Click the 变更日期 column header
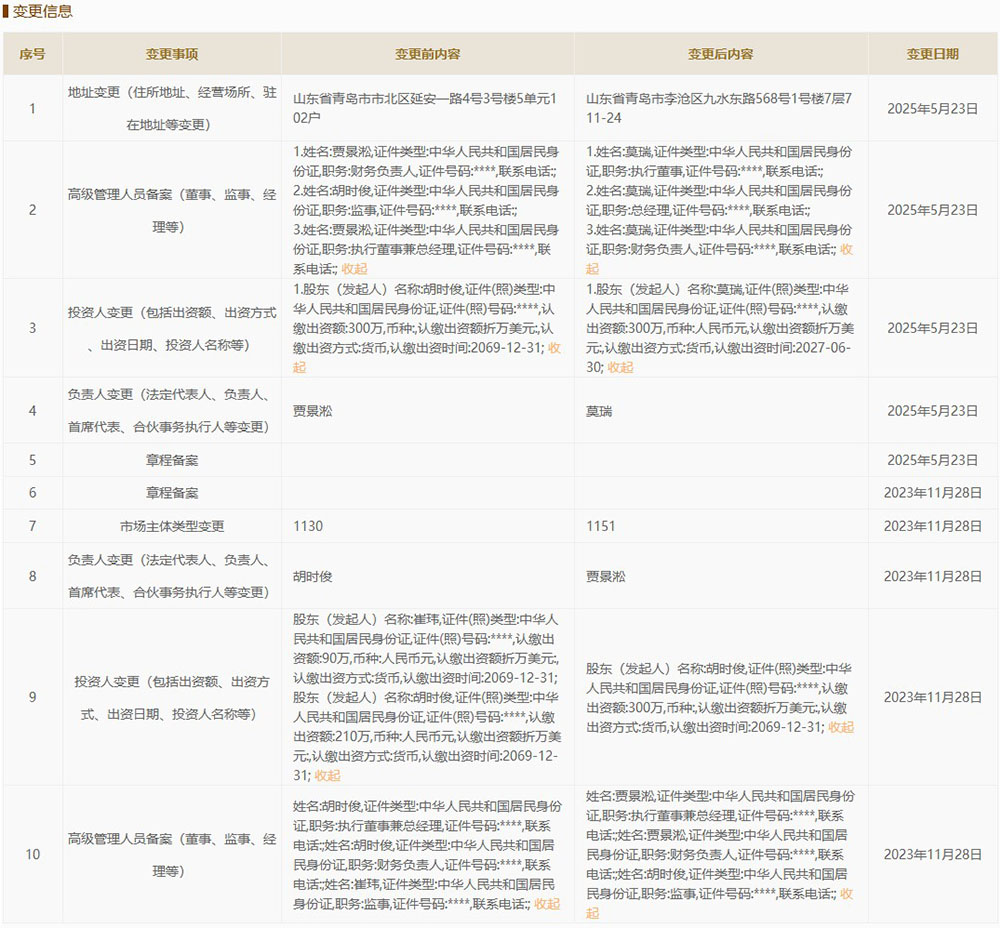The width and height of the screenshot is (1000, 928). (933, 54)
